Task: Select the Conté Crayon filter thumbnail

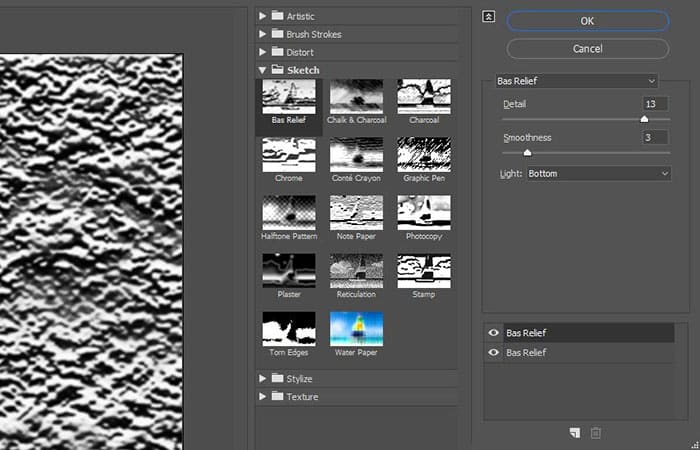Action: pyautogui.click(x=356, y=155)
